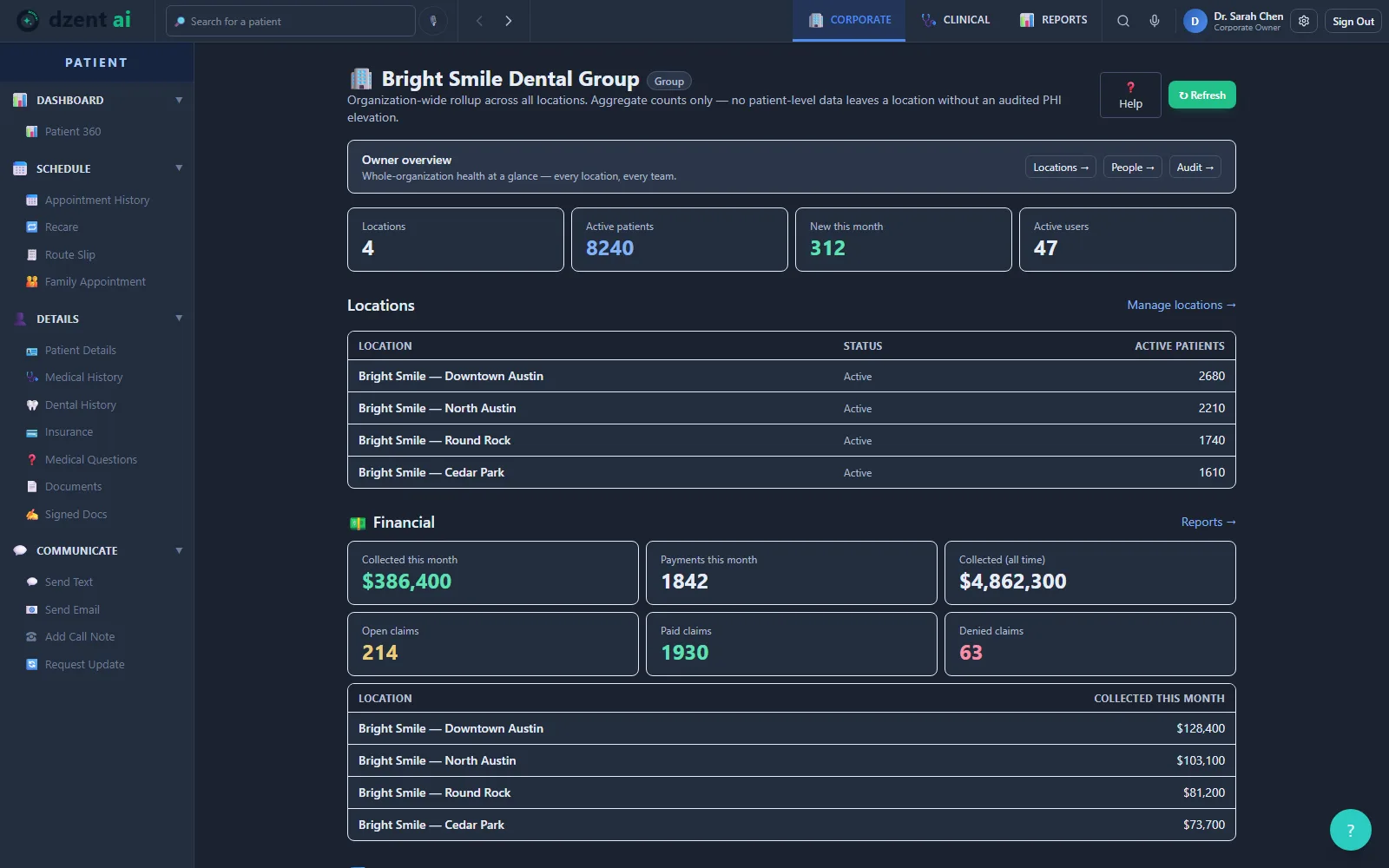
Task: Follow the Manage locations link
Action: 1181,305
